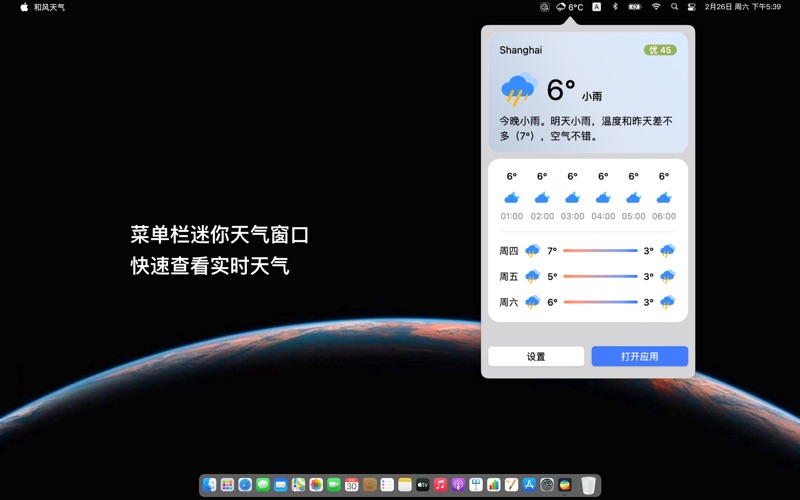Click the large thunderstorm weather icon
Viewport: 800px width, 500px height.
519,89
